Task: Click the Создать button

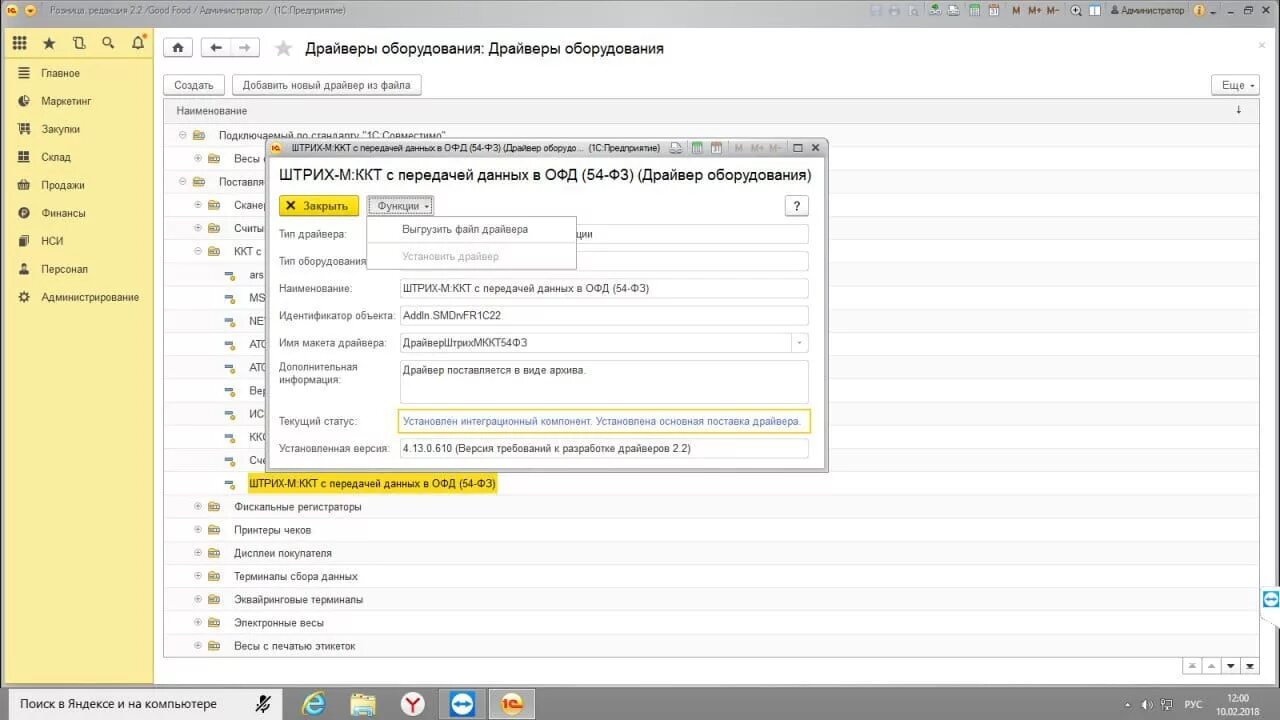Action: pos(194,85)
